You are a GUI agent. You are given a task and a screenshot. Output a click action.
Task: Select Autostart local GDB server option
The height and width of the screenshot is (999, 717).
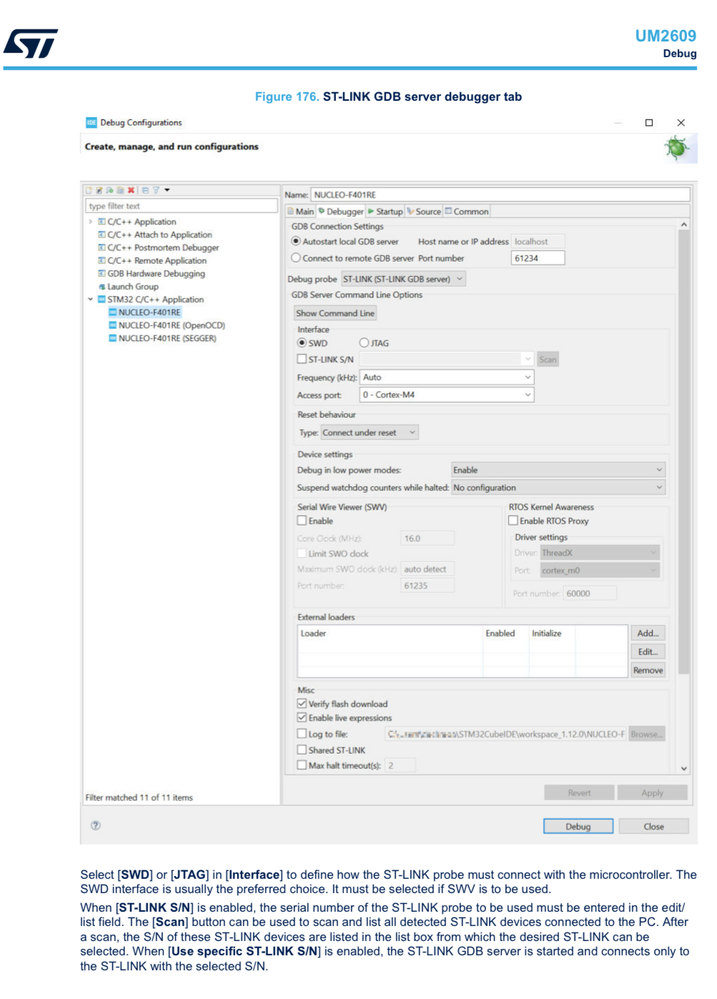[296, 241]
